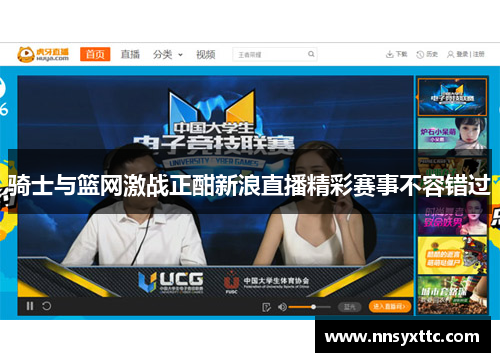Screen dimensions: 500x362
Task: Select the plants and zombie stream thumbnail
Action: pos(452,256)
